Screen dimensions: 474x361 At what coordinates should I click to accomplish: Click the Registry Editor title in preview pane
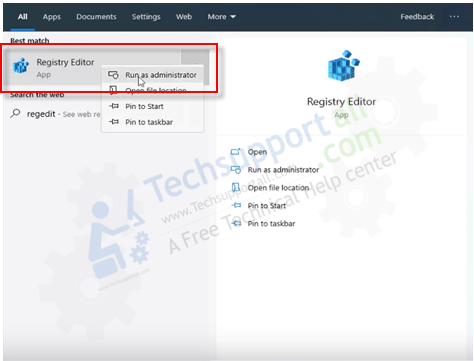pyautogui.click(x=341, y=102)
